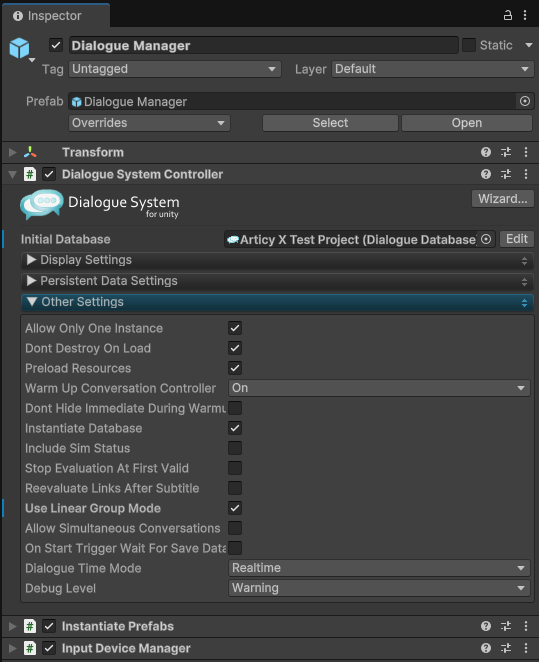
Task: Open Input Device Manager help icon
Action: tap(486, 648)
